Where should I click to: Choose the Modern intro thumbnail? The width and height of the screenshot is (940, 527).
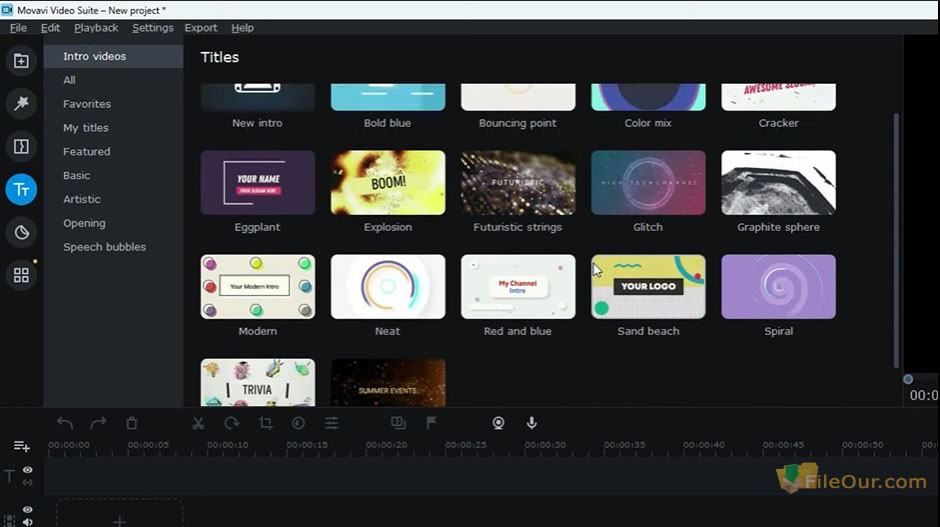(x=258, y=287)
